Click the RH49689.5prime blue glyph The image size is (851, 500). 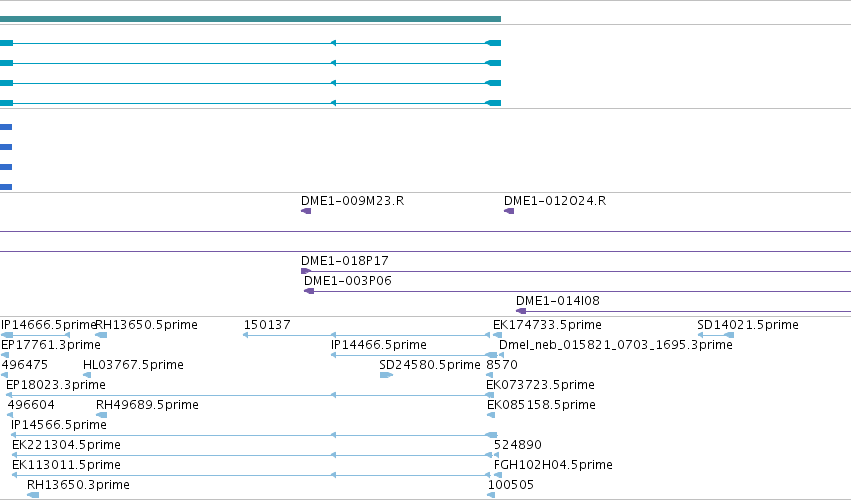101,415
